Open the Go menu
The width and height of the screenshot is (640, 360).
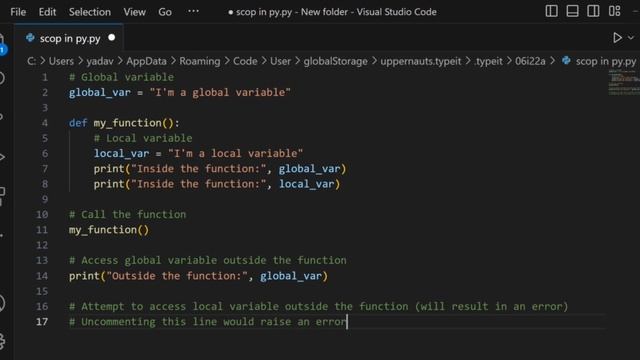[x=165, y=12]
